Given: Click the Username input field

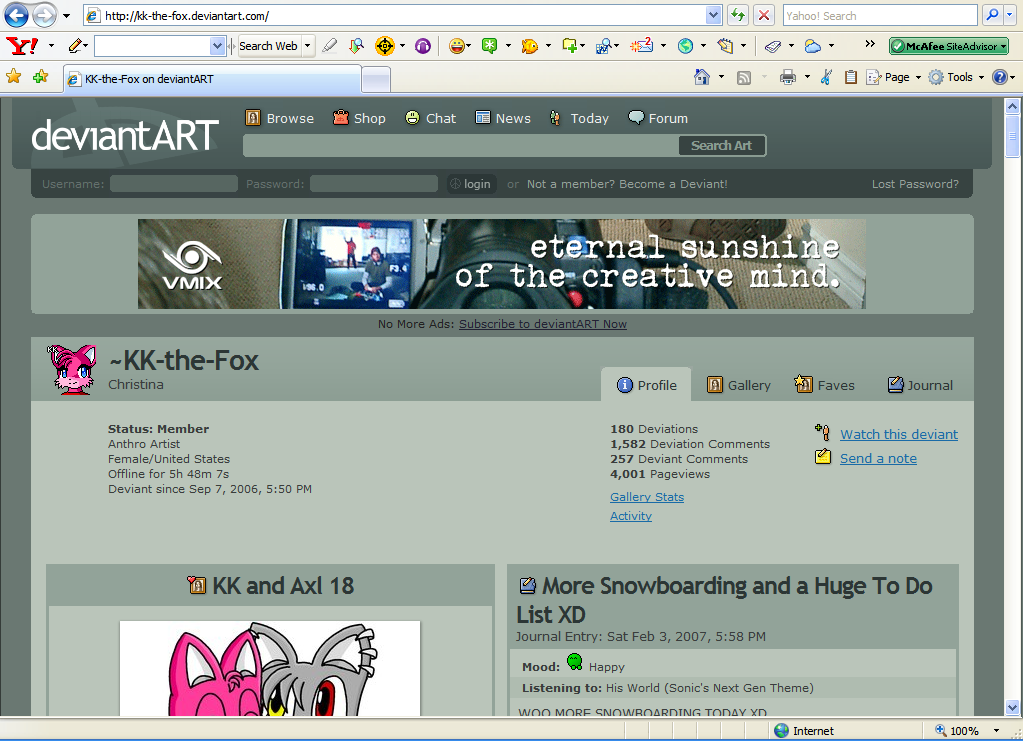Looking at the screenshot, I should click(174, 184).
